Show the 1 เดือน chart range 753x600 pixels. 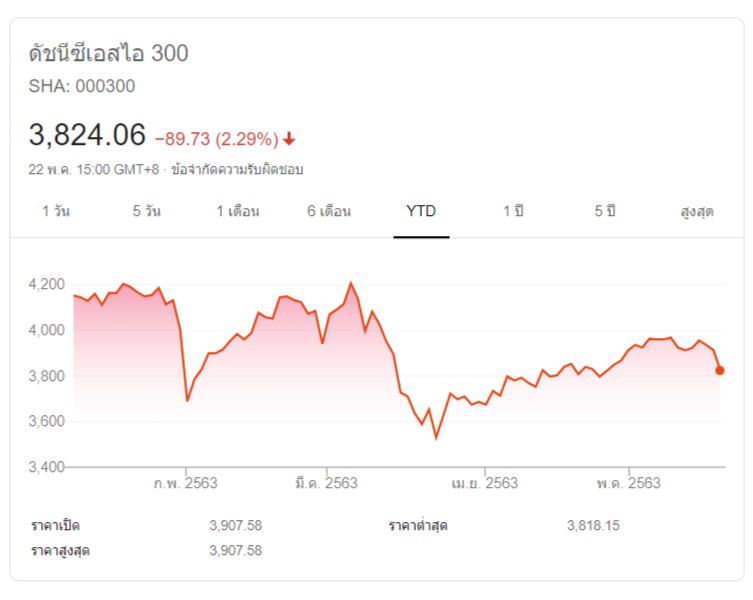pos(238,211)
